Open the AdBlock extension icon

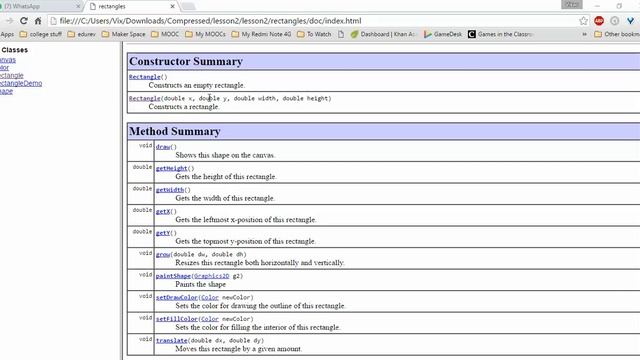(x=599, y=21)
